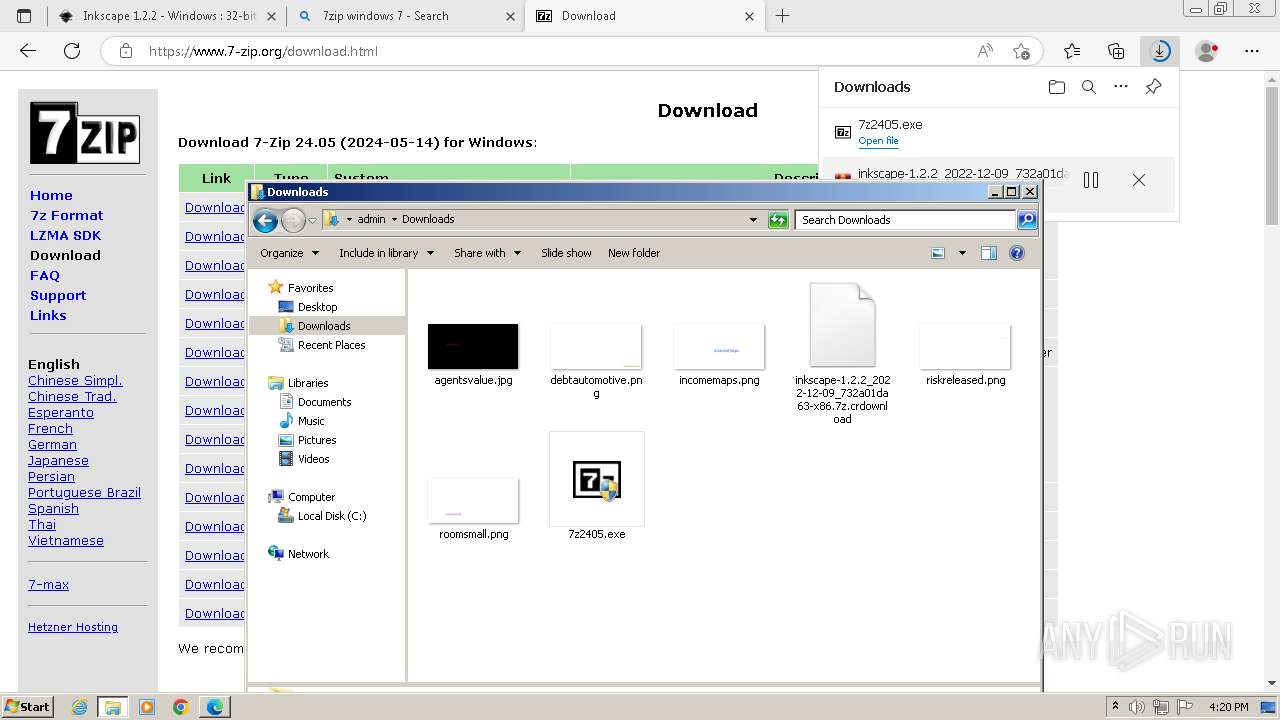Open a new browser tab
The height and width of the screenshot is (720, 1280).
pyautogui.click(x=783, y=16)
